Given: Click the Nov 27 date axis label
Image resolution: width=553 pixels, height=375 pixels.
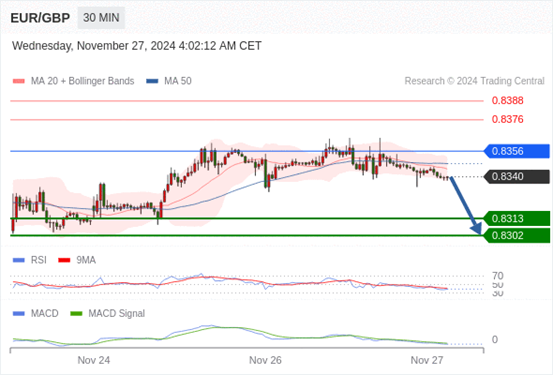Looking at the screenshot, I should 427,360.
